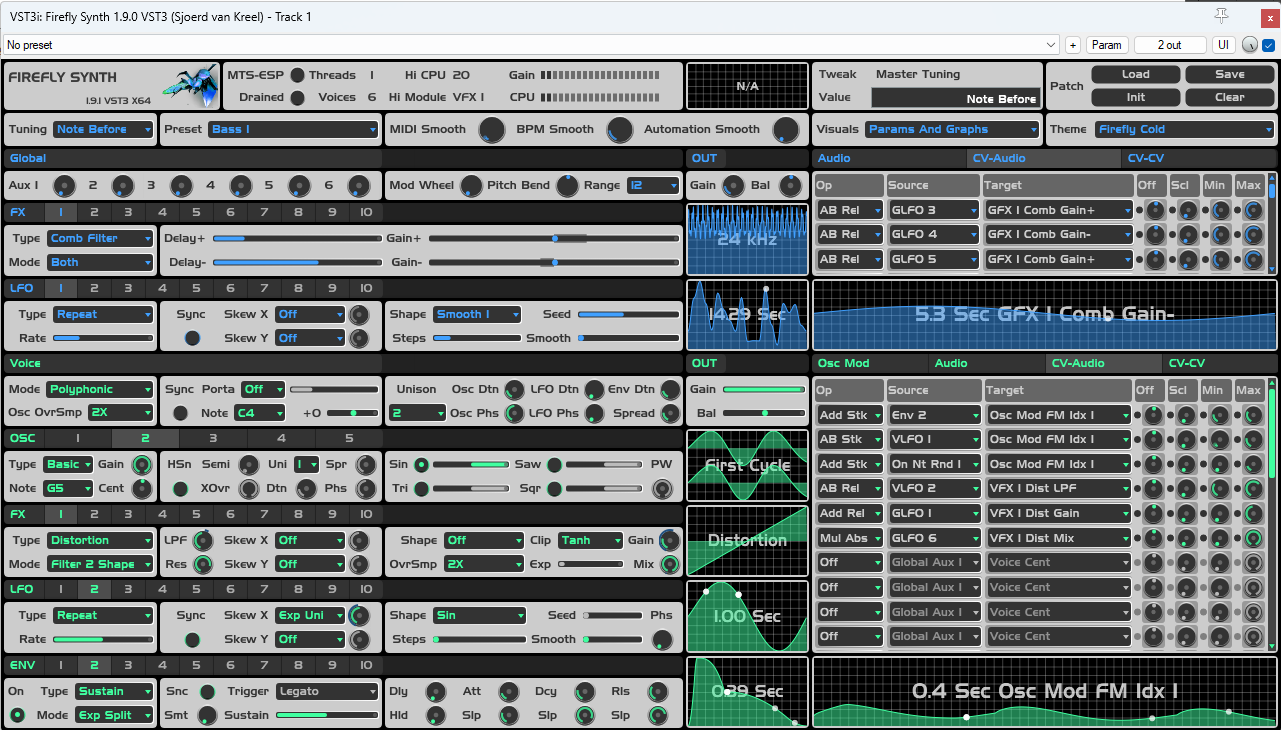Click the Distortion graph thumbnail
This screenshot has width=1281, height=730.
click(747, 540)
